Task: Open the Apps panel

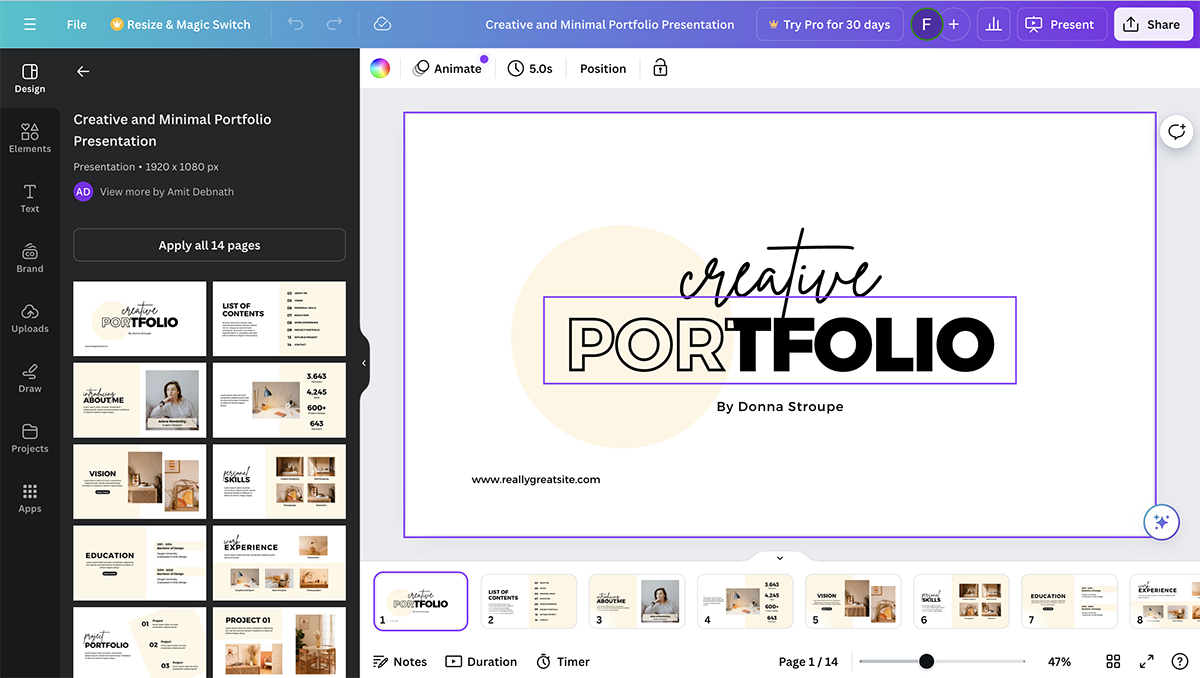Action: click(29, 498)
